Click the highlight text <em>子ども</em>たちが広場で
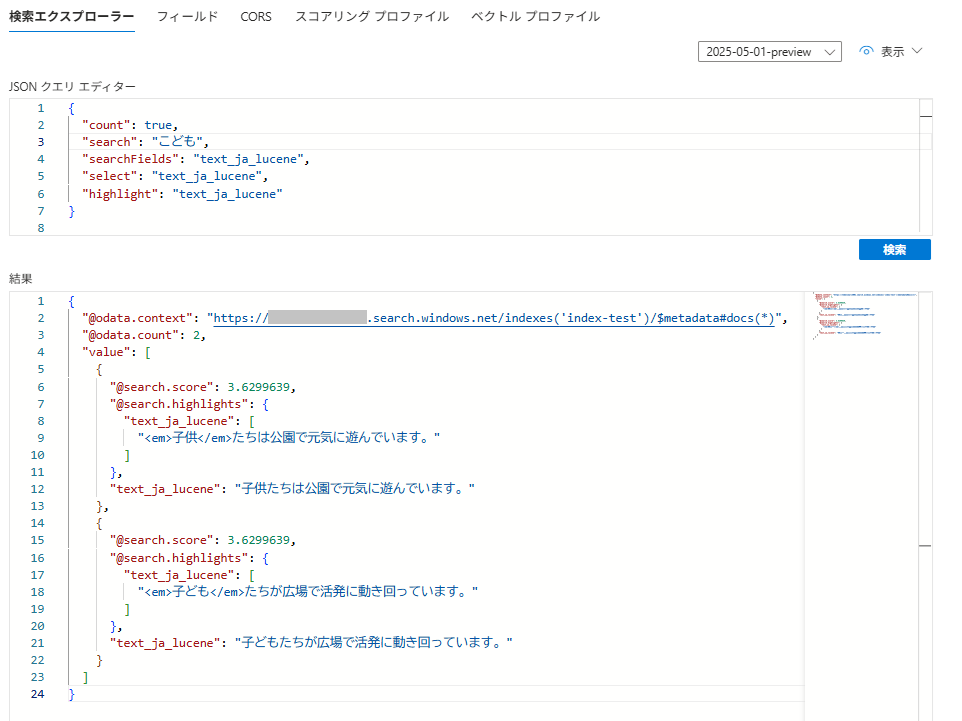 pyautogui.click(x=307, y=592)
